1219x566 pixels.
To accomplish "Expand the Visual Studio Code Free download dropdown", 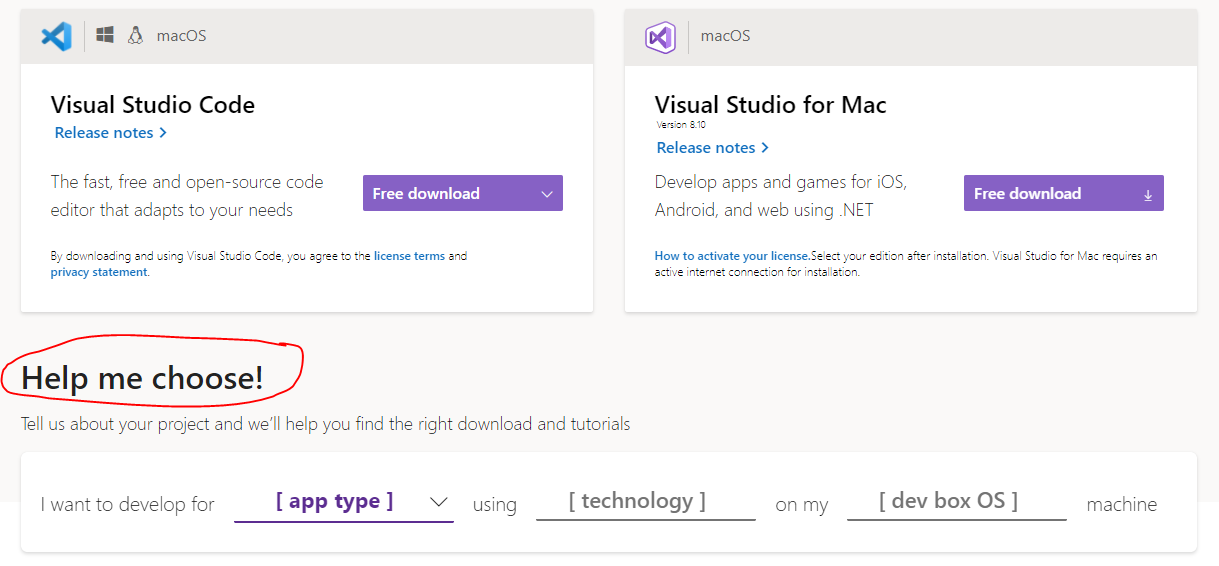I will (x=463, y=193).
